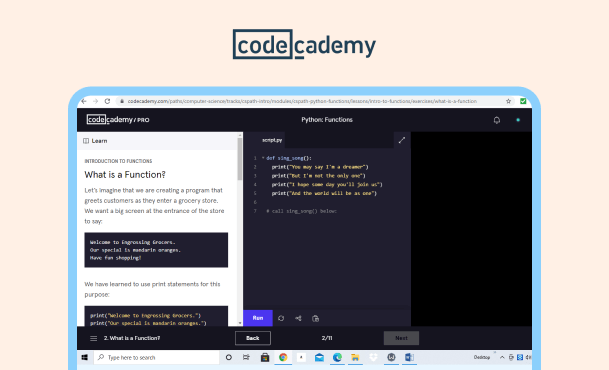Open the Windows Start menu
Viewport: 609px width, 370px height.
[85, 357]
